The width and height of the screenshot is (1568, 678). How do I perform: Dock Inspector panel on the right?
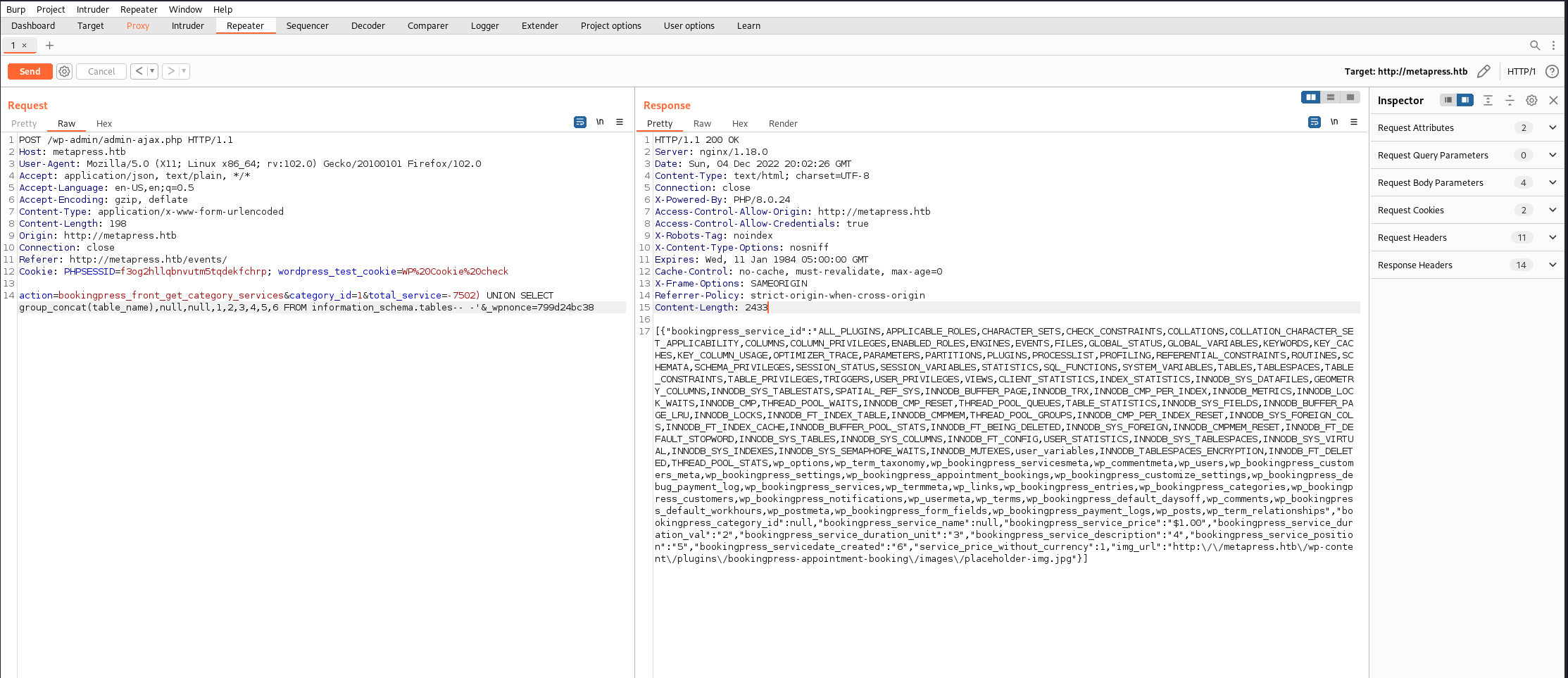pyautogui.click(x=1465, y=100)
